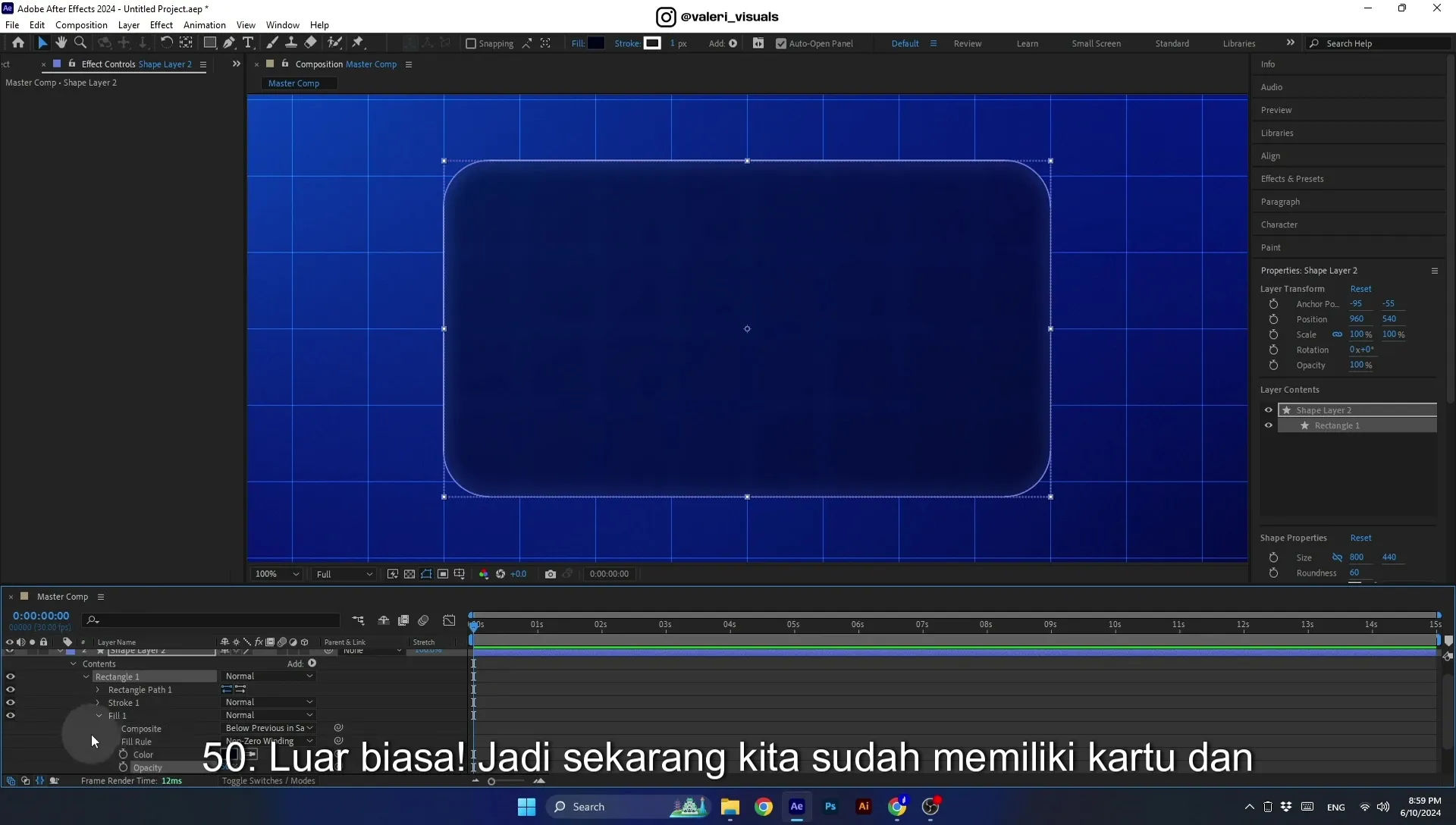
Task: Select the Horizontal Type tool
Action: click(248, 43)
